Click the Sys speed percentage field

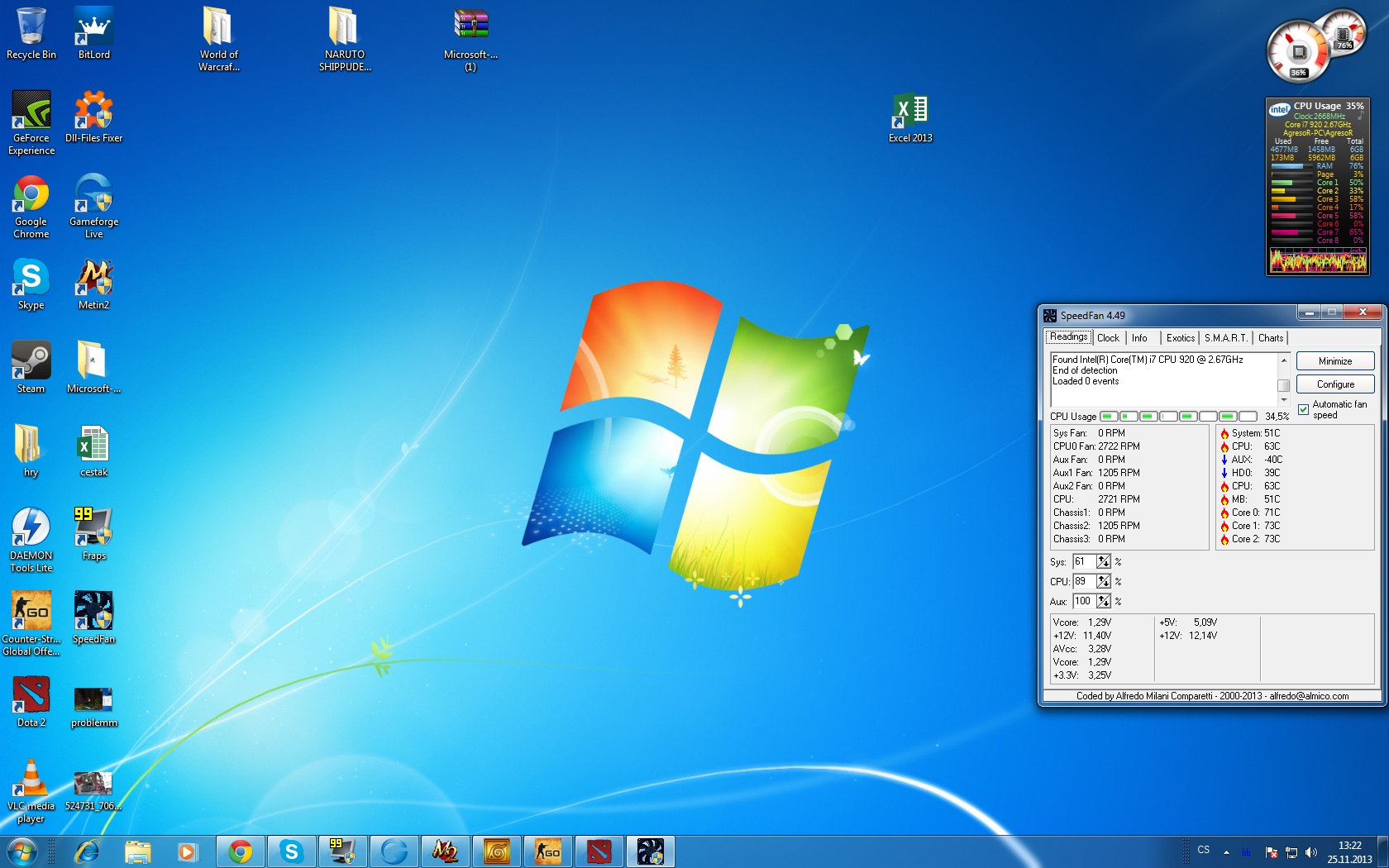tap(1085, 562)
